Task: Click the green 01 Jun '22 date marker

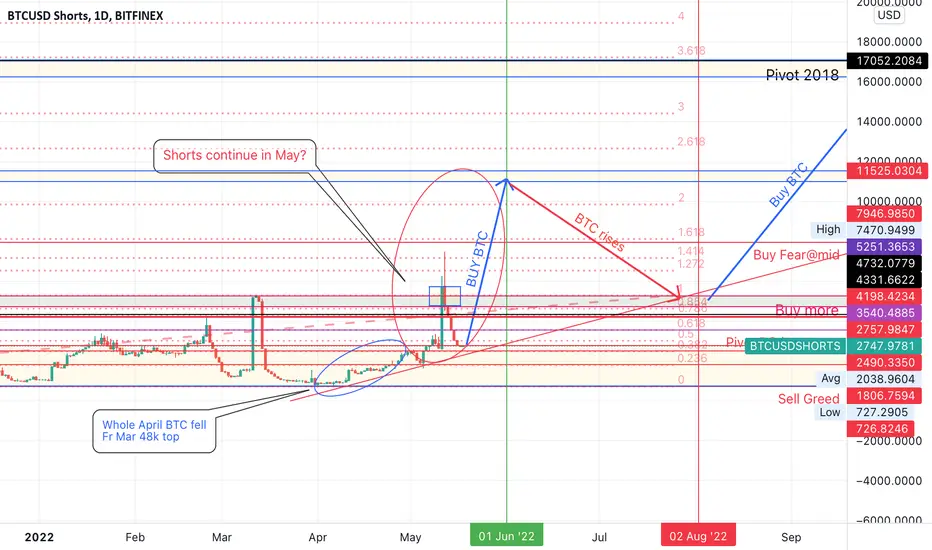Action: [506, 536]
